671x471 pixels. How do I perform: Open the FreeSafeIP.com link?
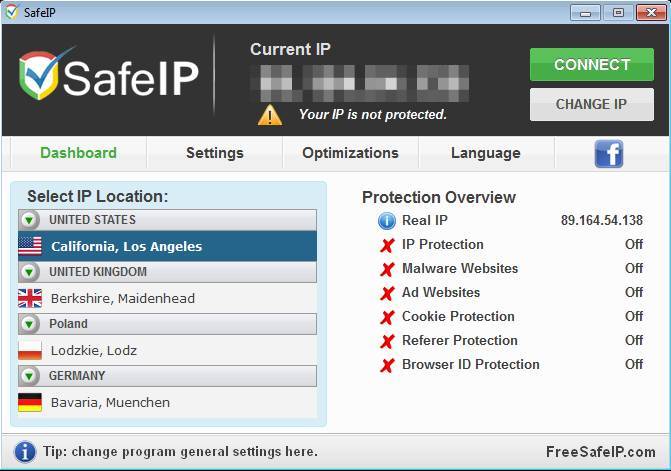[x=601, y=452]
